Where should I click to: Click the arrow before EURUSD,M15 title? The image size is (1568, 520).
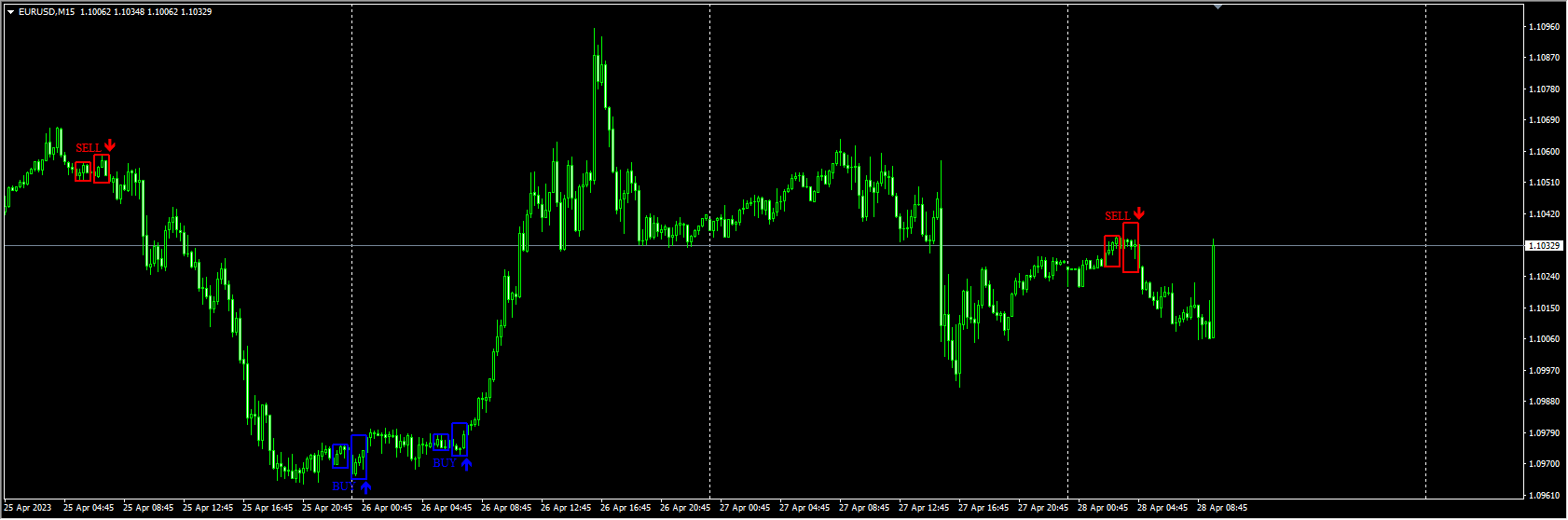tap(10, 12)
